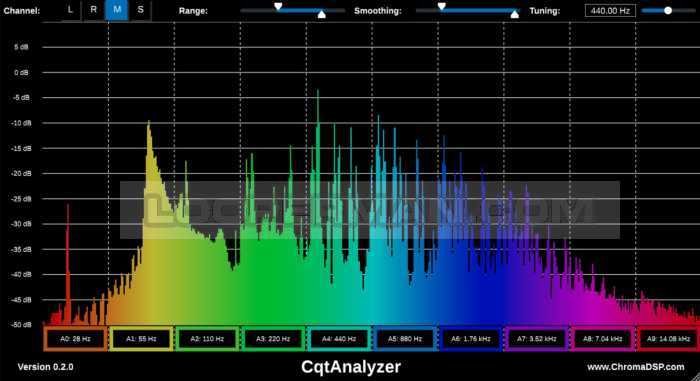Open the www.ChromaDSP.com link
Screen dimensions: 700x381
[635, 367]
